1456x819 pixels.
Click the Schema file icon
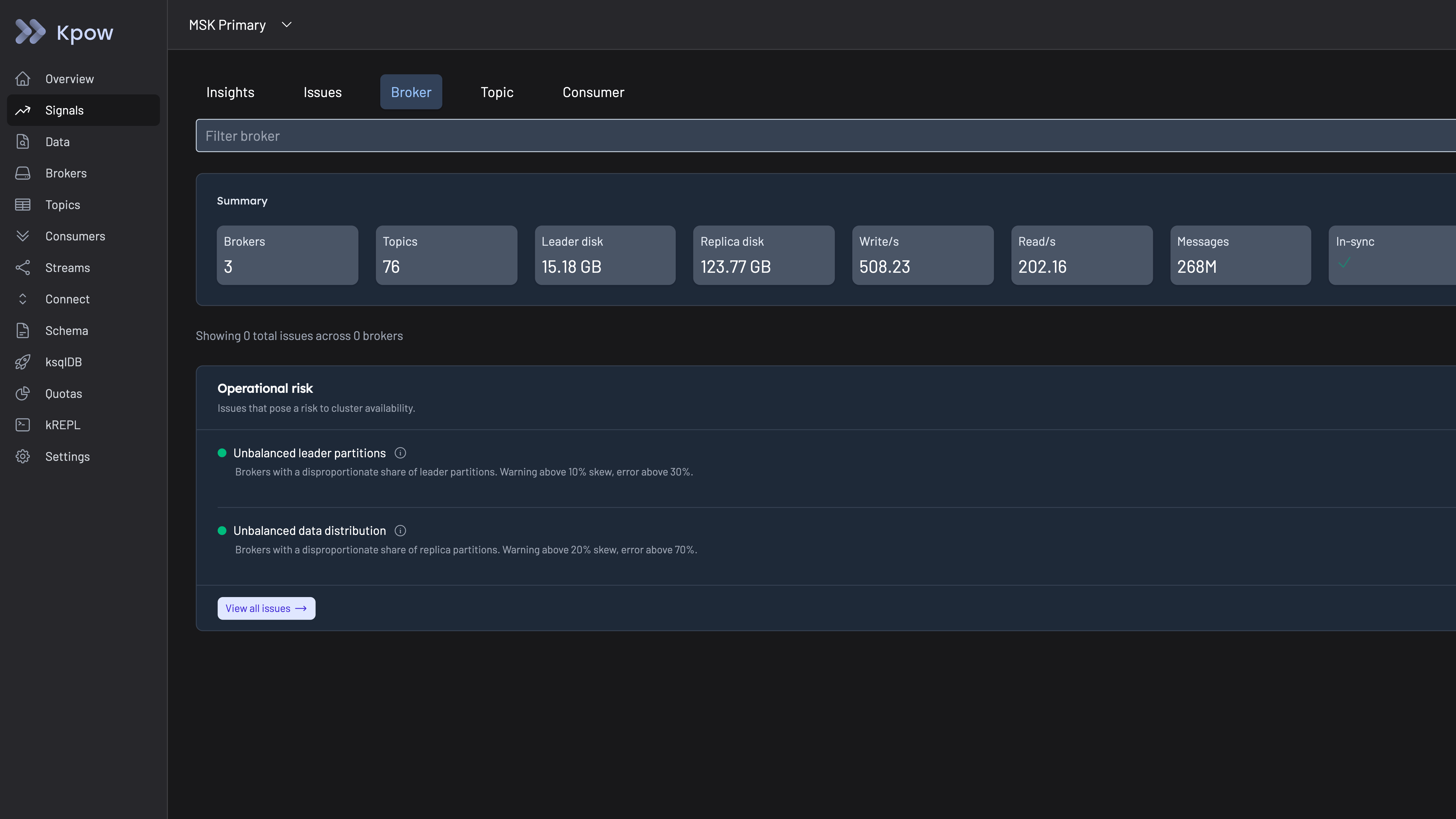pyautogui.click(x=22, y=331)
